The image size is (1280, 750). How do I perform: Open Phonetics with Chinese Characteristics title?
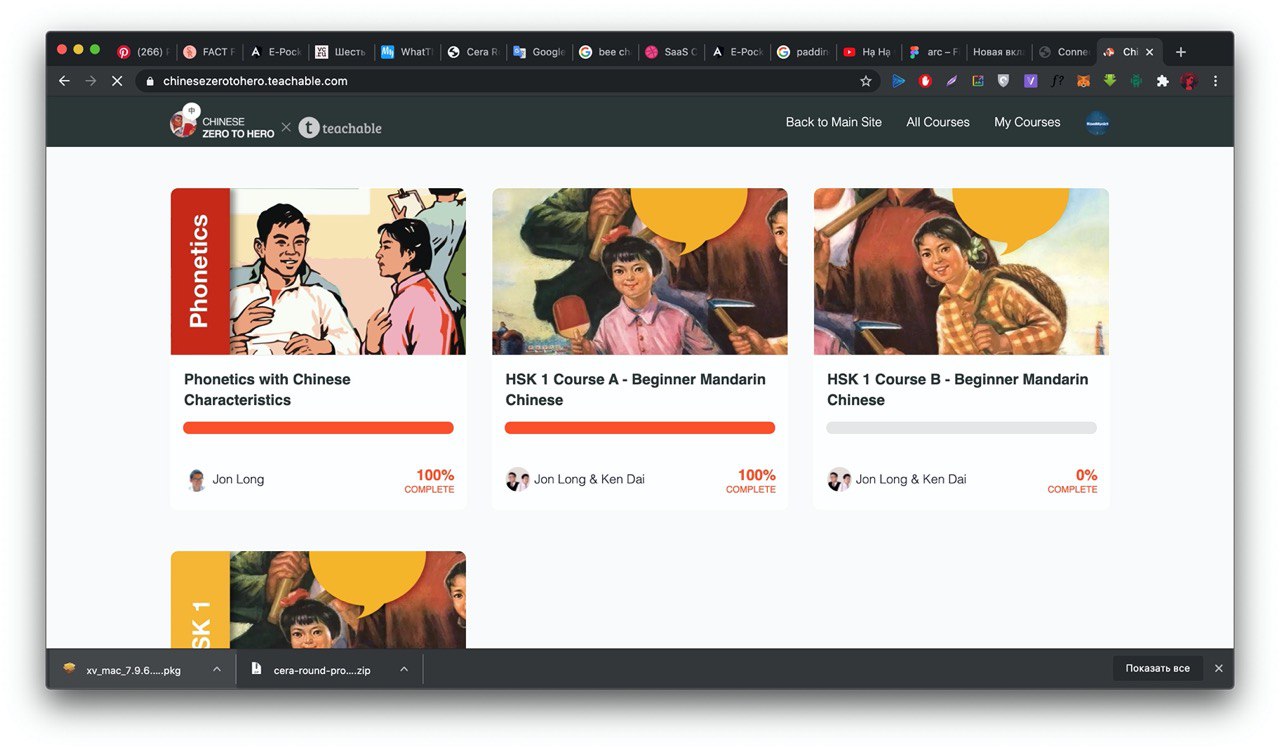[267, 389]
